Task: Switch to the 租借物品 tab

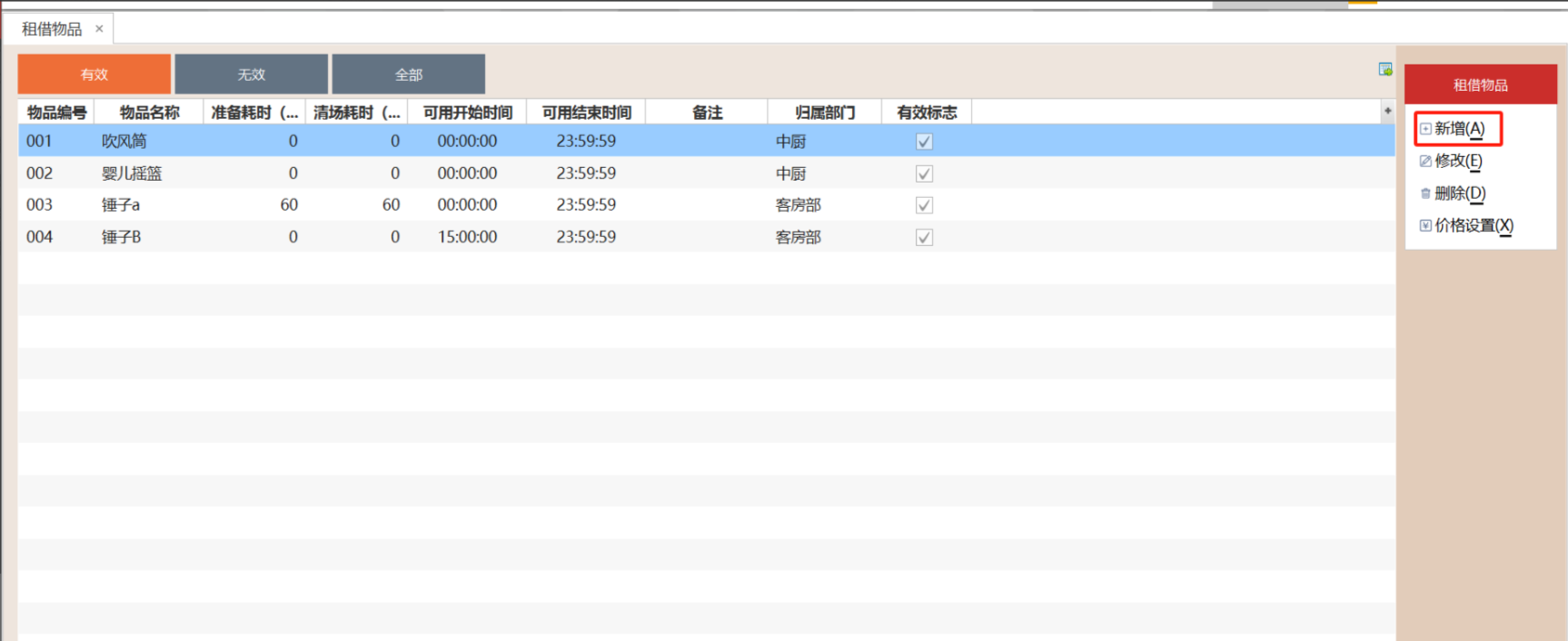Action: pos(52,29)
